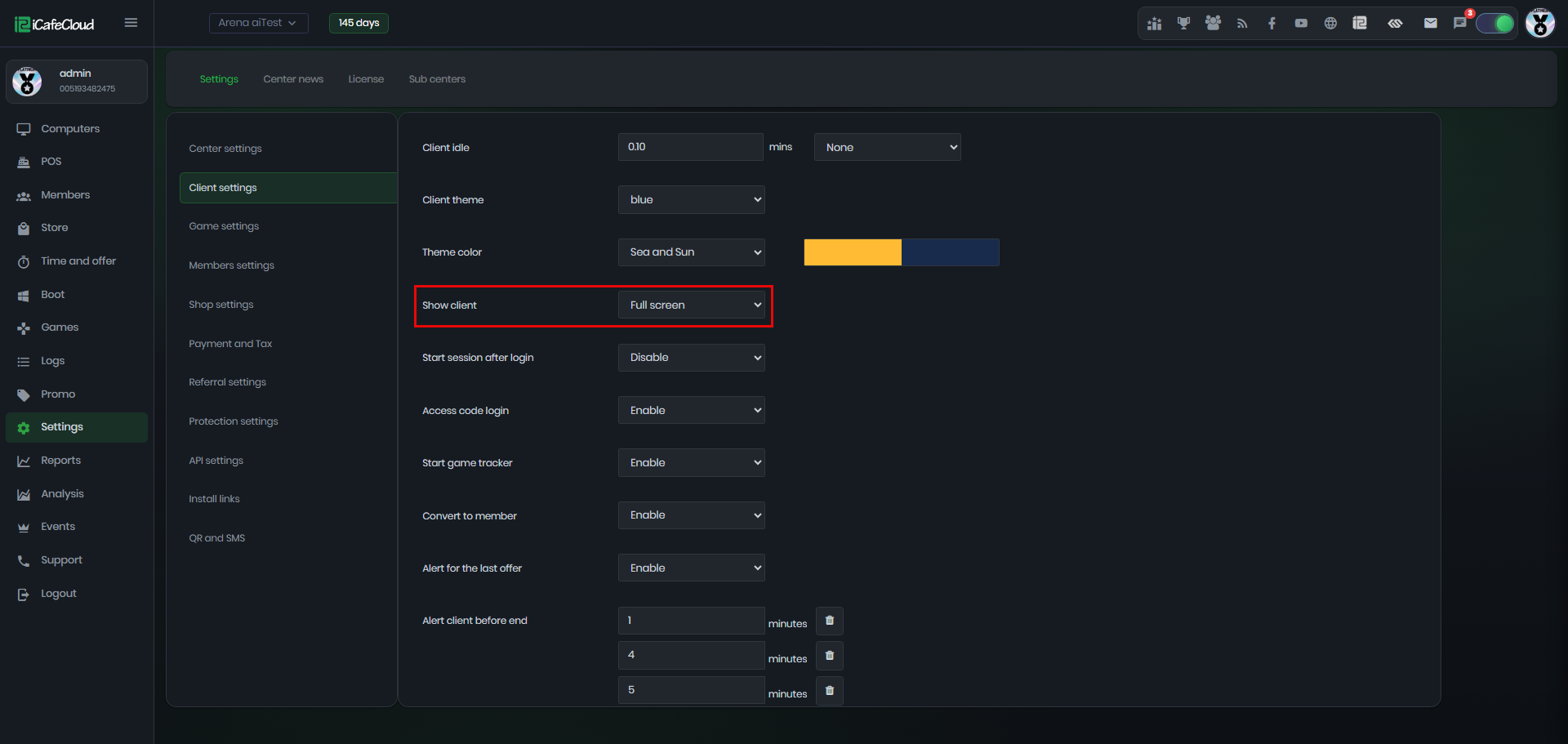
Task: Click the dark blue theme color swatch
Action: [951, 252]
